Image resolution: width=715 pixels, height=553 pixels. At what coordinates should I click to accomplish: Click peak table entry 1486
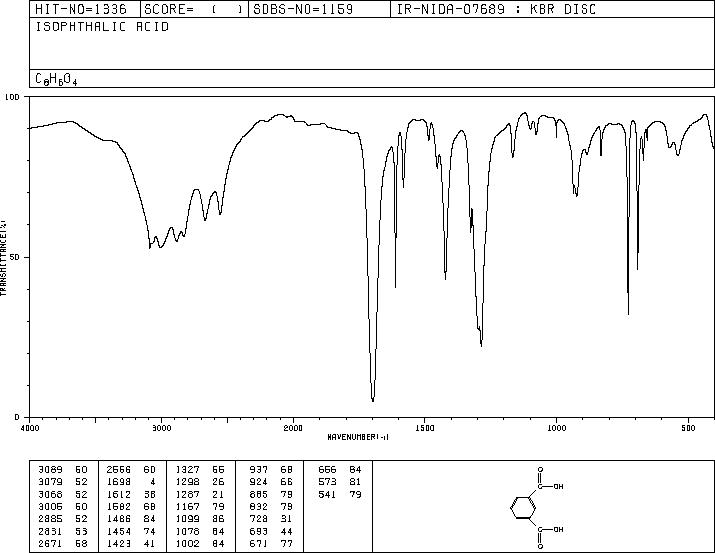click(x=119, y=519)
